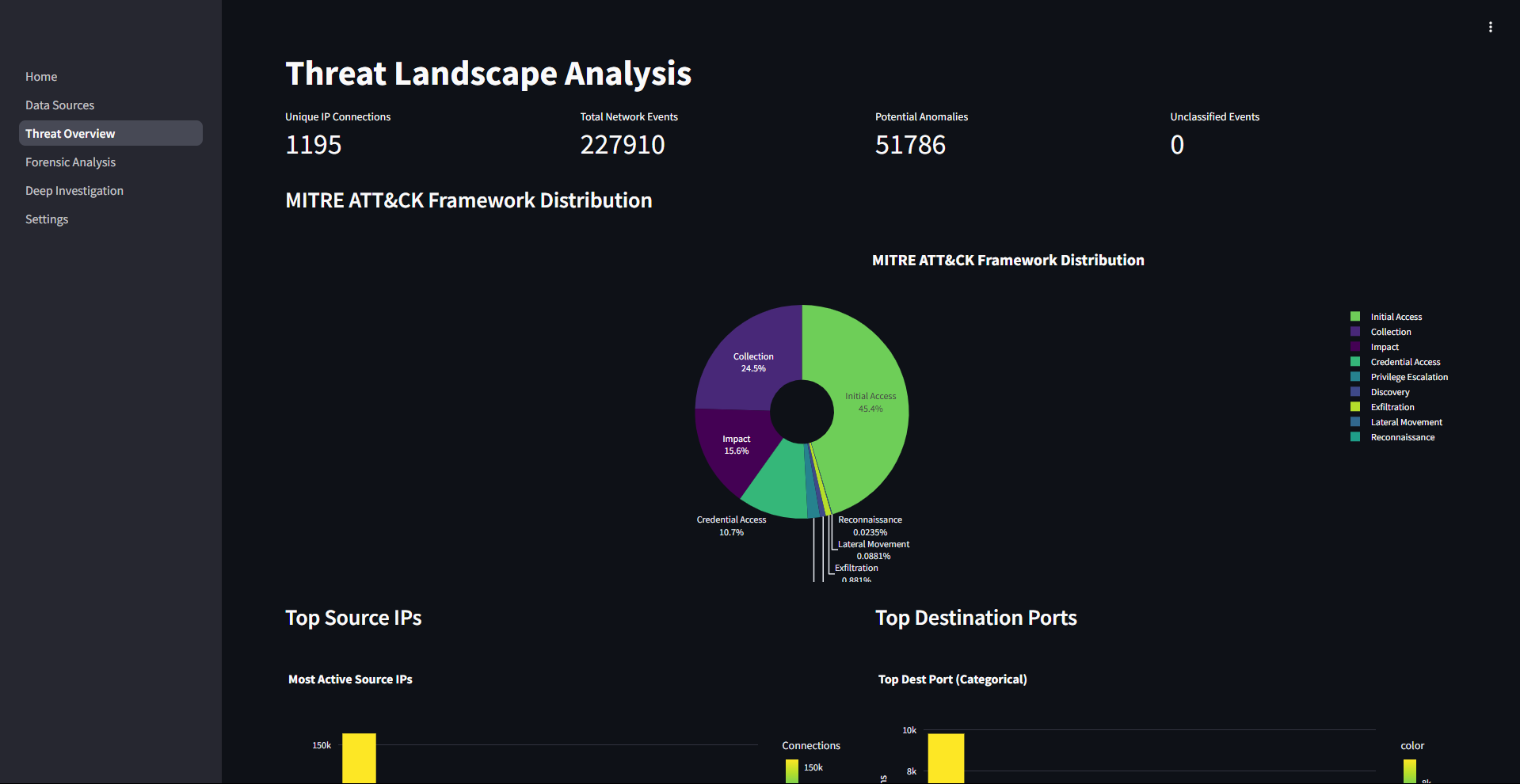
Task: Click the Unique IP Connections label
Action: click(337, 116)
